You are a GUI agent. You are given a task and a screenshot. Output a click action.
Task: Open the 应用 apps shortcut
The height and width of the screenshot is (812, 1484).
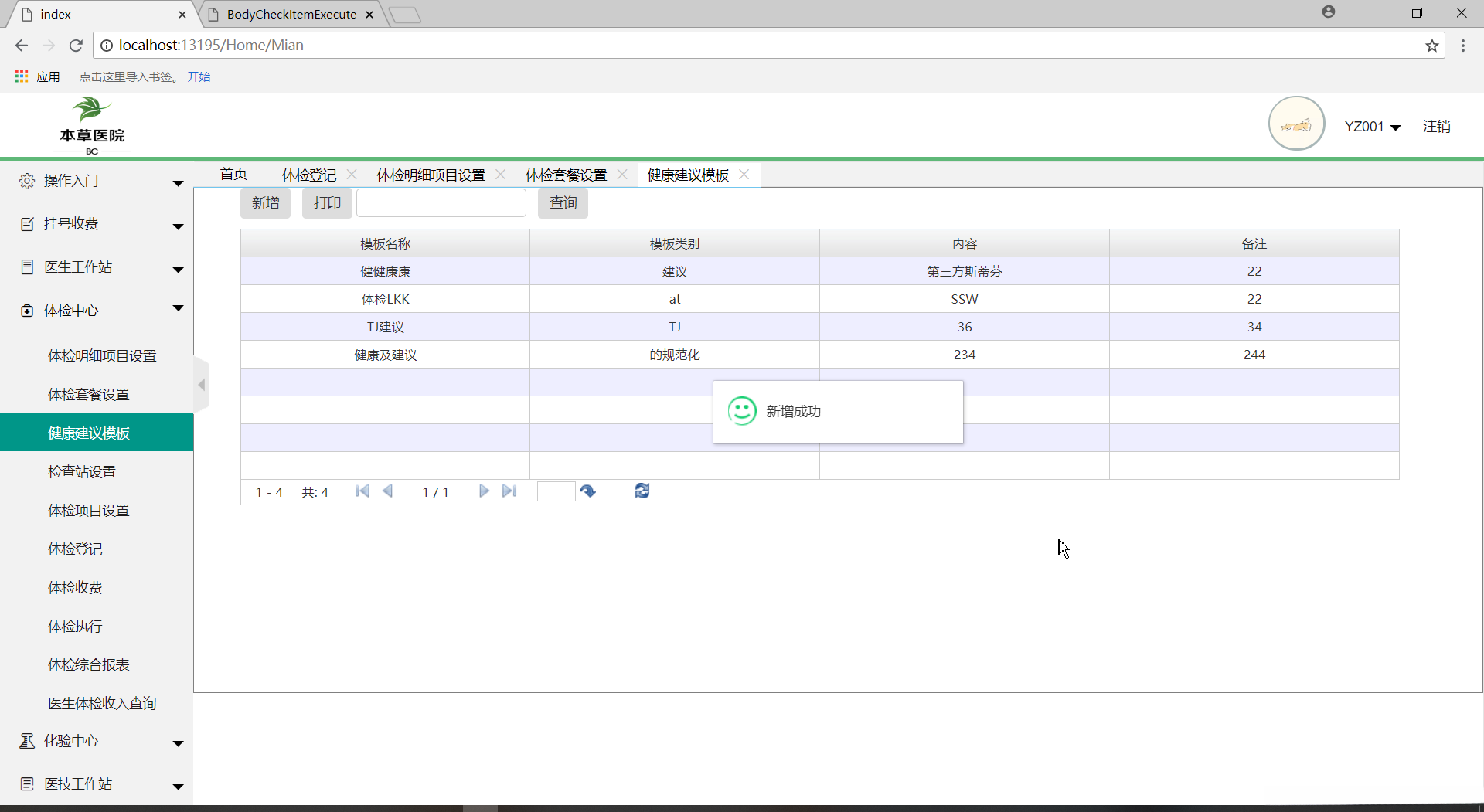37,76
